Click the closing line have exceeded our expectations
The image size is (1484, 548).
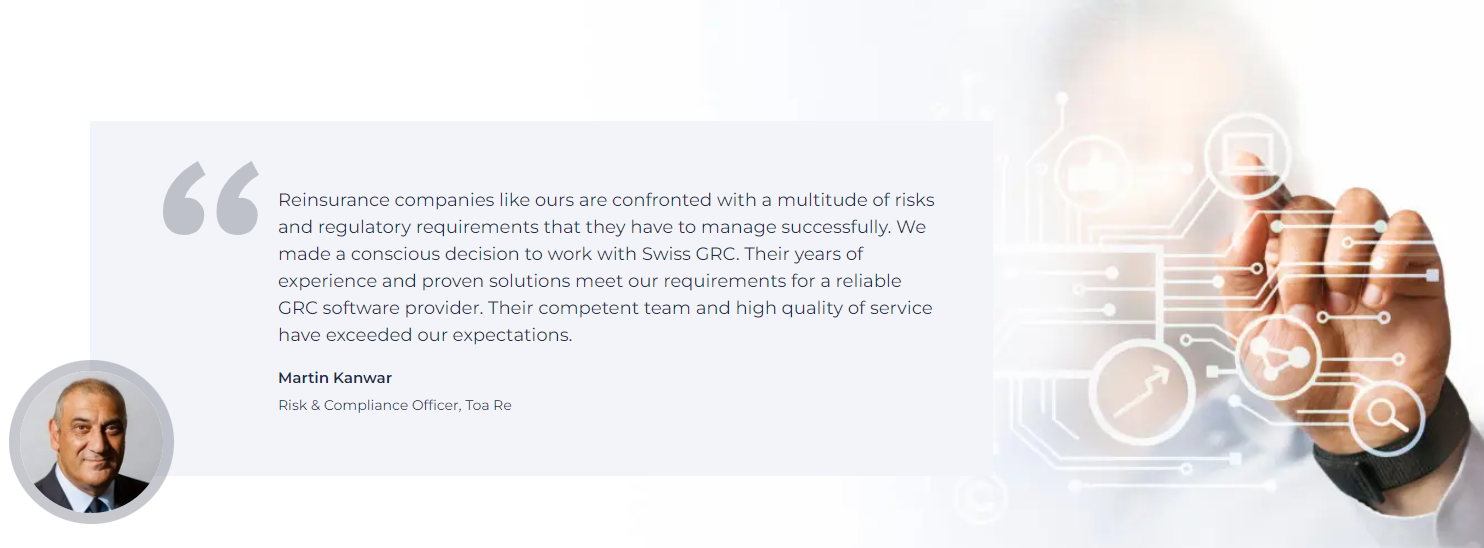[425, 335]
